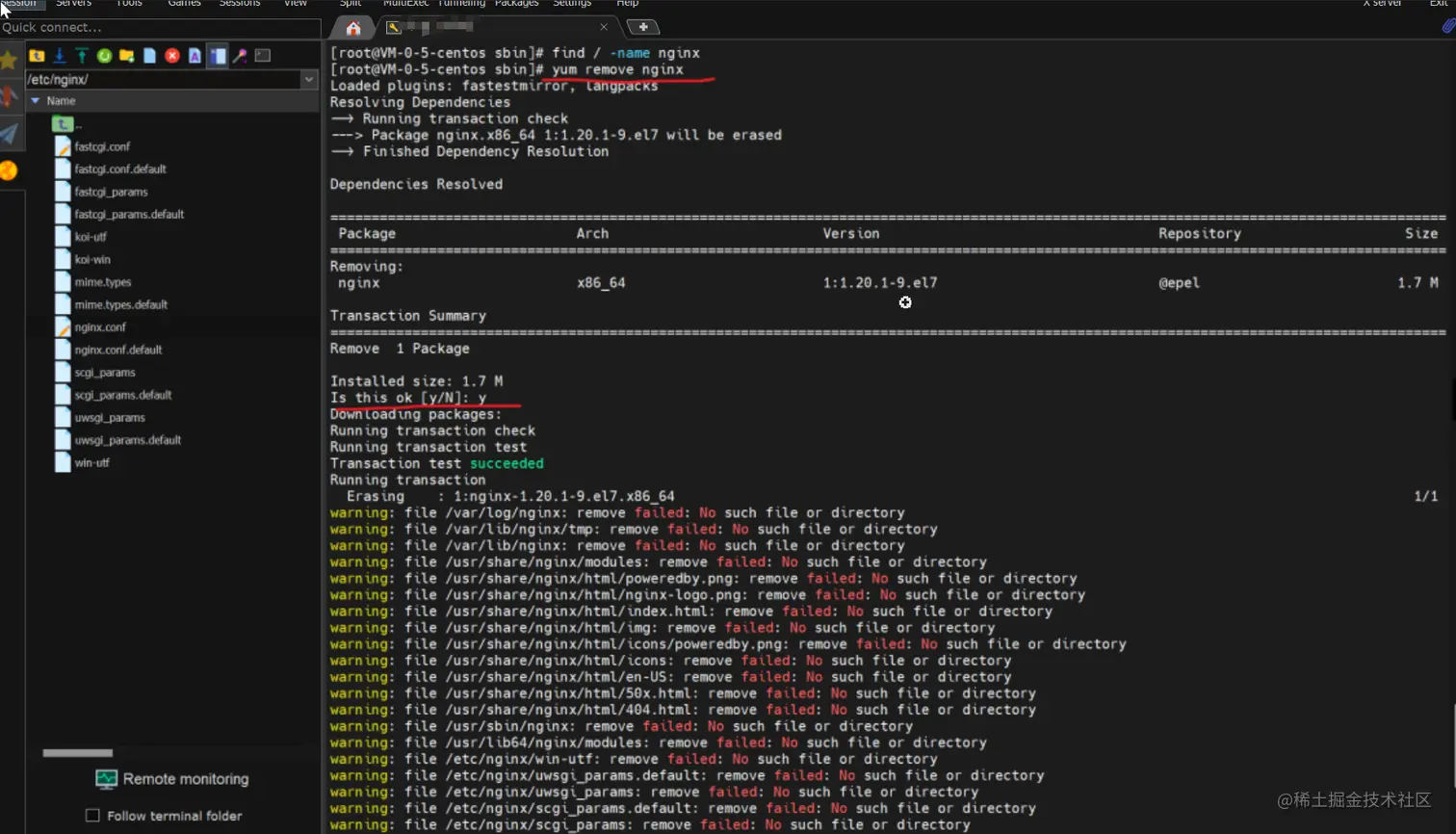Select file mime.types

(x=102, y=282)
